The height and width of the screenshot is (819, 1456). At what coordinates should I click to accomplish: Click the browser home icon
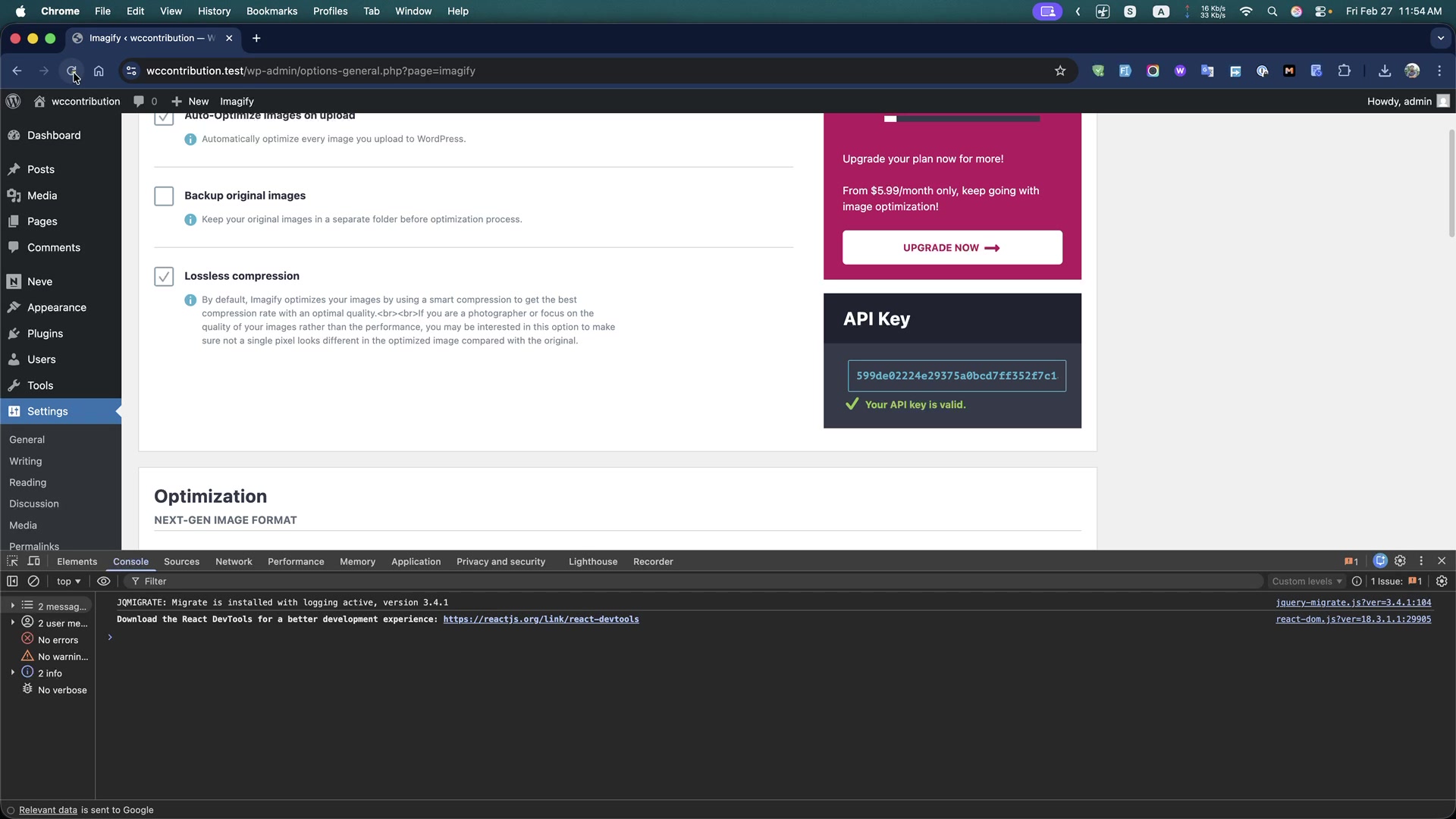99,71
